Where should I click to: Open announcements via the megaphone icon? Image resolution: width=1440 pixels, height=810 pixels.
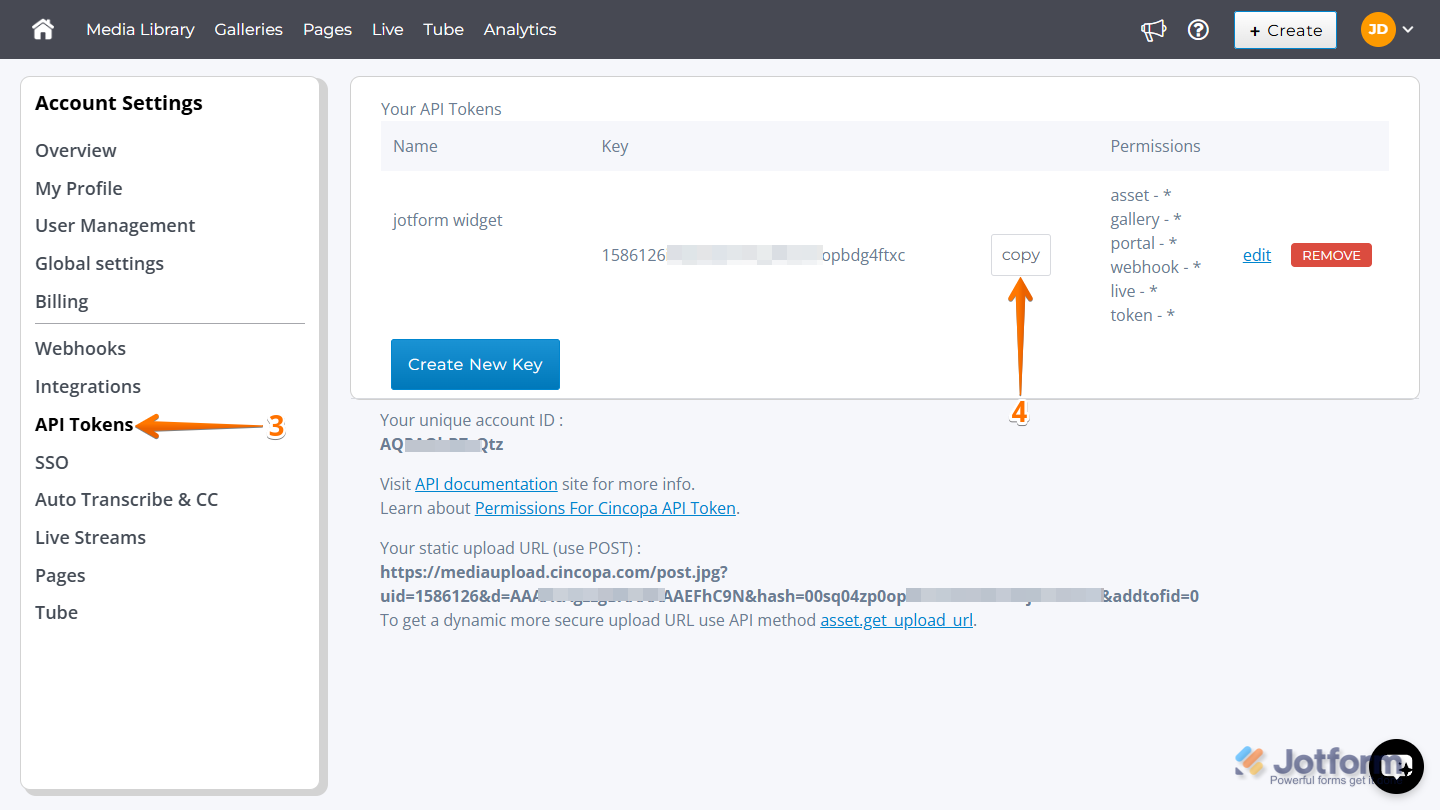tap(1152, 30)
